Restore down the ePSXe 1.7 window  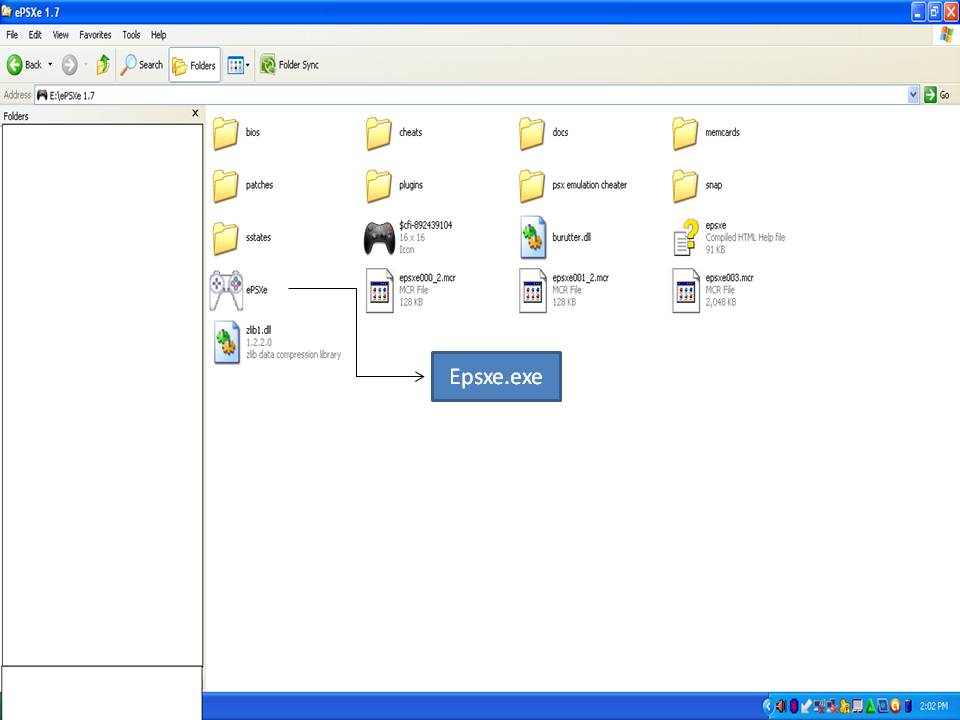pyautogui.click(x=934, y=12)
